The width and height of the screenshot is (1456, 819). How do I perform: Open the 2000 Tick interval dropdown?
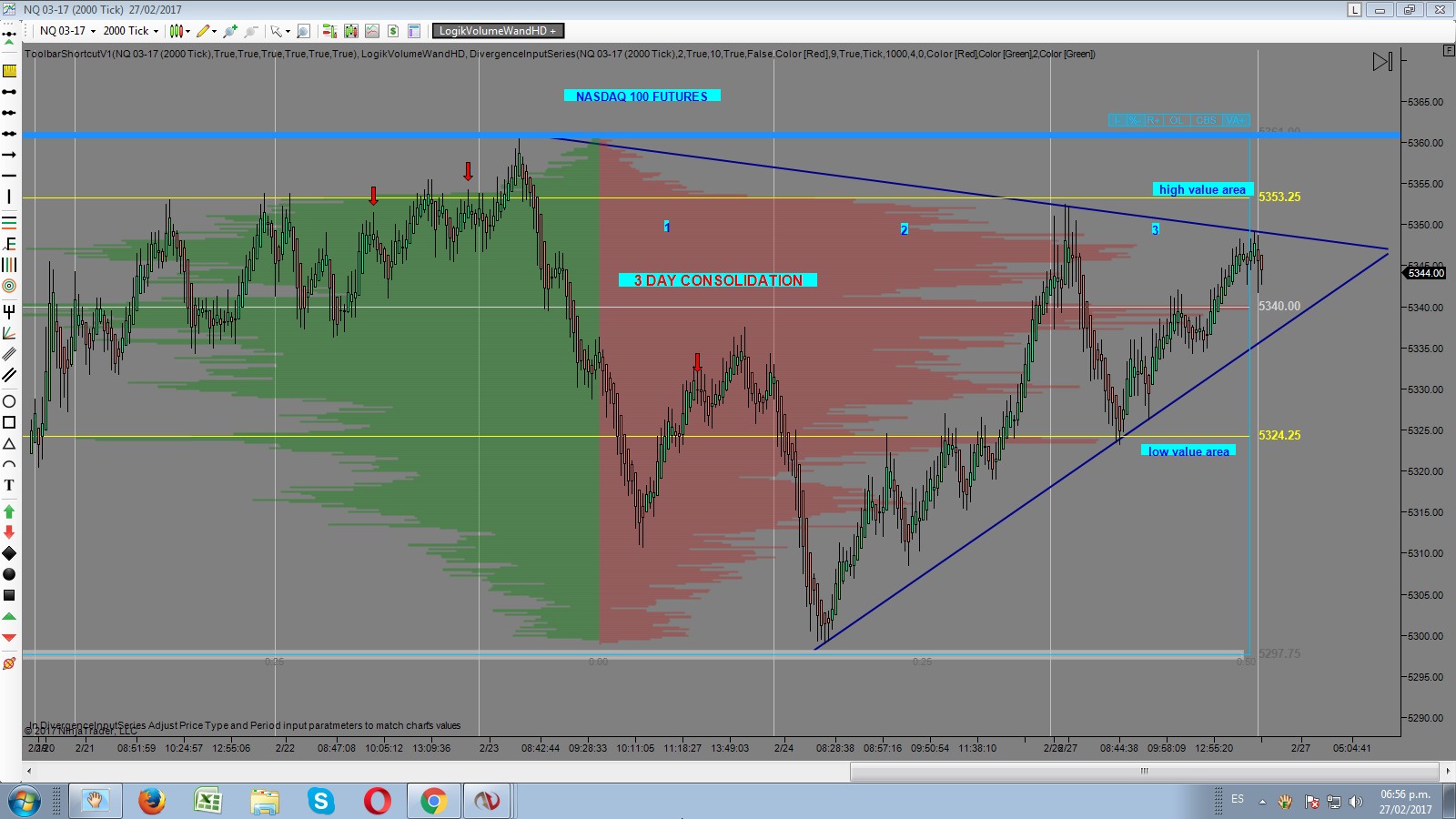(130, 31)
